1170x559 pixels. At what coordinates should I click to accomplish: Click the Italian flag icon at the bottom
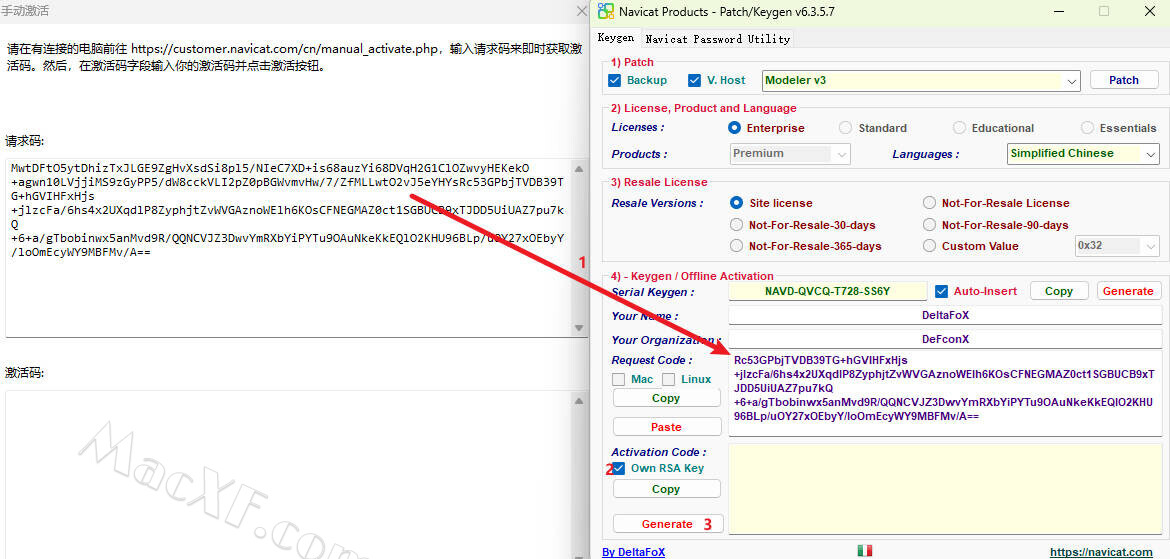[864, 550]
